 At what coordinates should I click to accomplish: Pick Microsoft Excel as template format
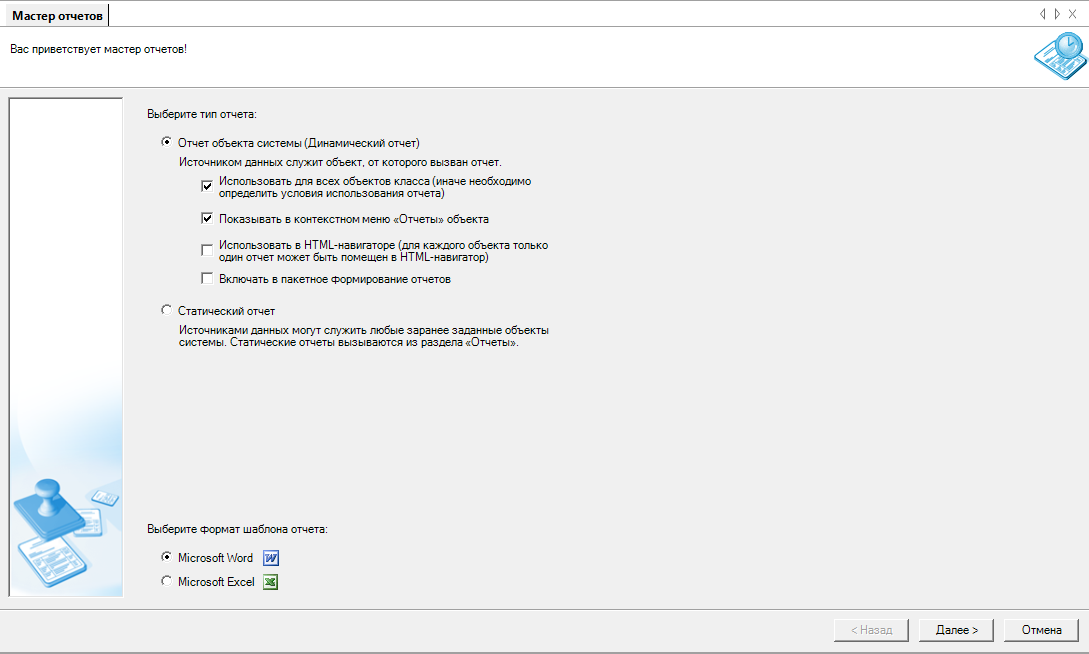166,582
